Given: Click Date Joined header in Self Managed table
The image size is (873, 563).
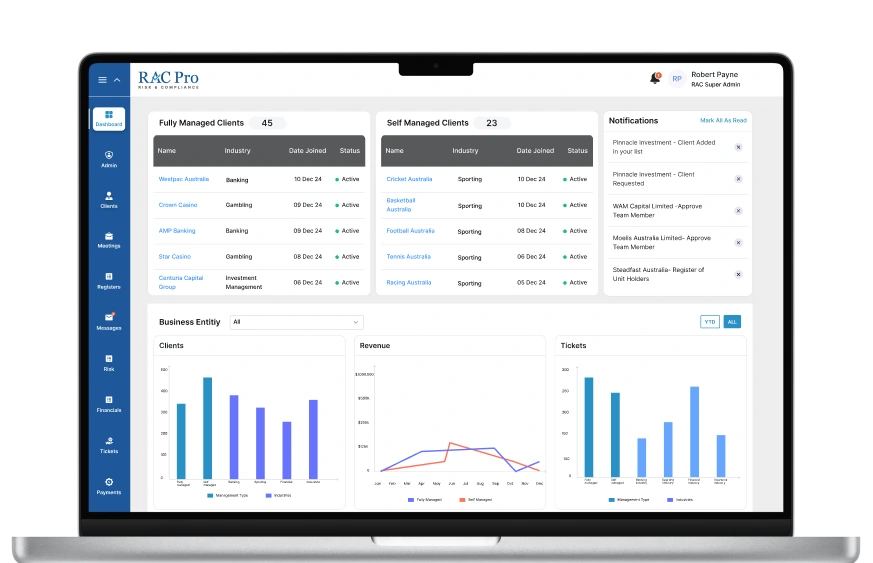Looking at the screenshot, I should coord(535,150).
